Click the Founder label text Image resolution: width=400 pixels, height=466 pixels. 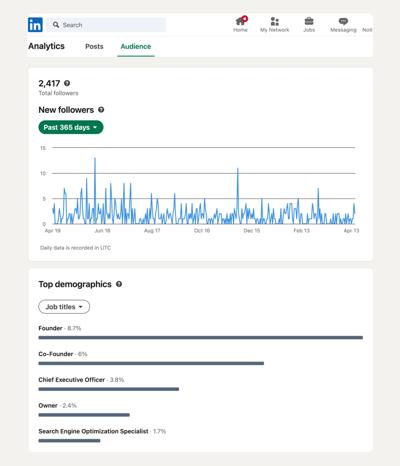pos(50,328)
